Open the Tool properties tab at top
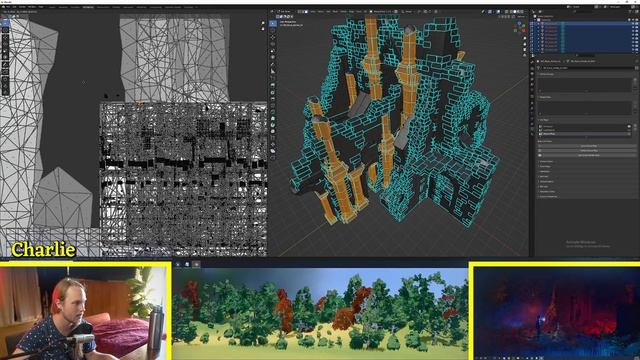640x360 pixels. click(532, 62)
